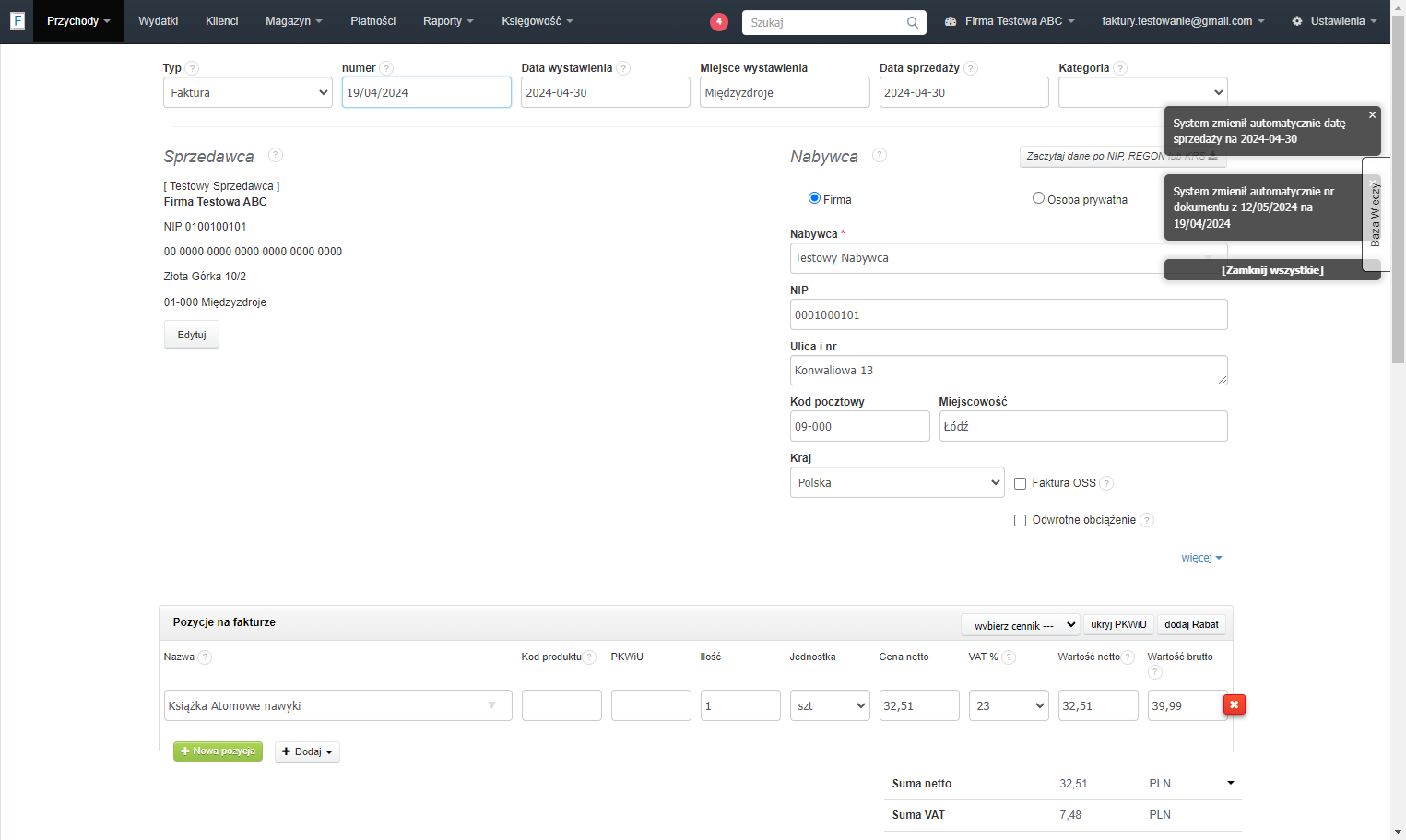Screen dimensions: 1406x840
Task: Open the Wydatki menu item
Action: pyautogui.click(x=159, y=21)
